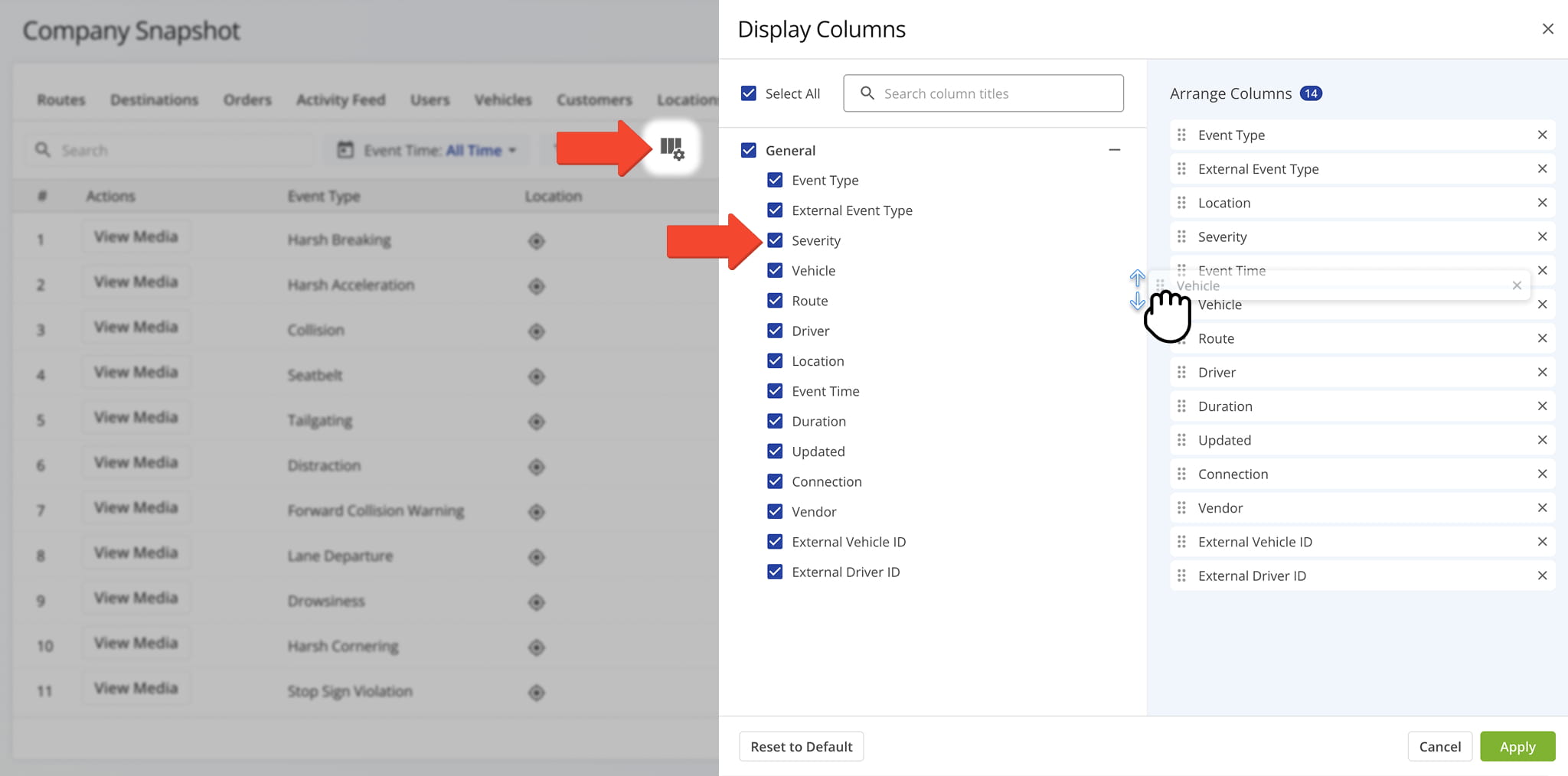Viewport: 1568px width, 776px height.
Task: Toggle the General group checkbox
Action: coord(749,150)
